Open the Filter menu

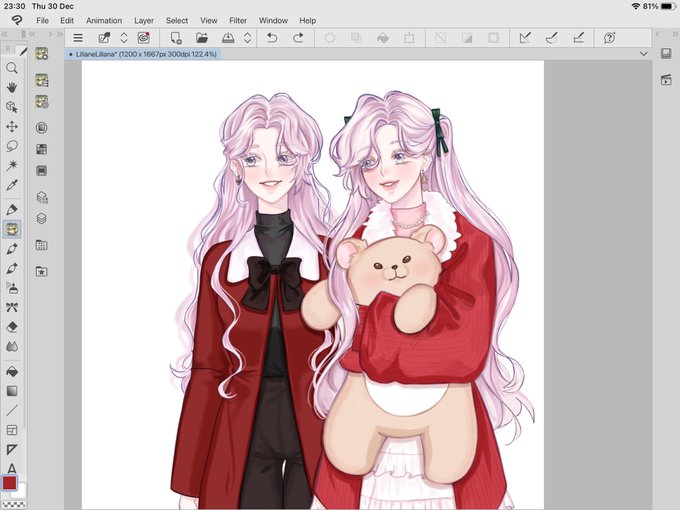tap(238, 20)
